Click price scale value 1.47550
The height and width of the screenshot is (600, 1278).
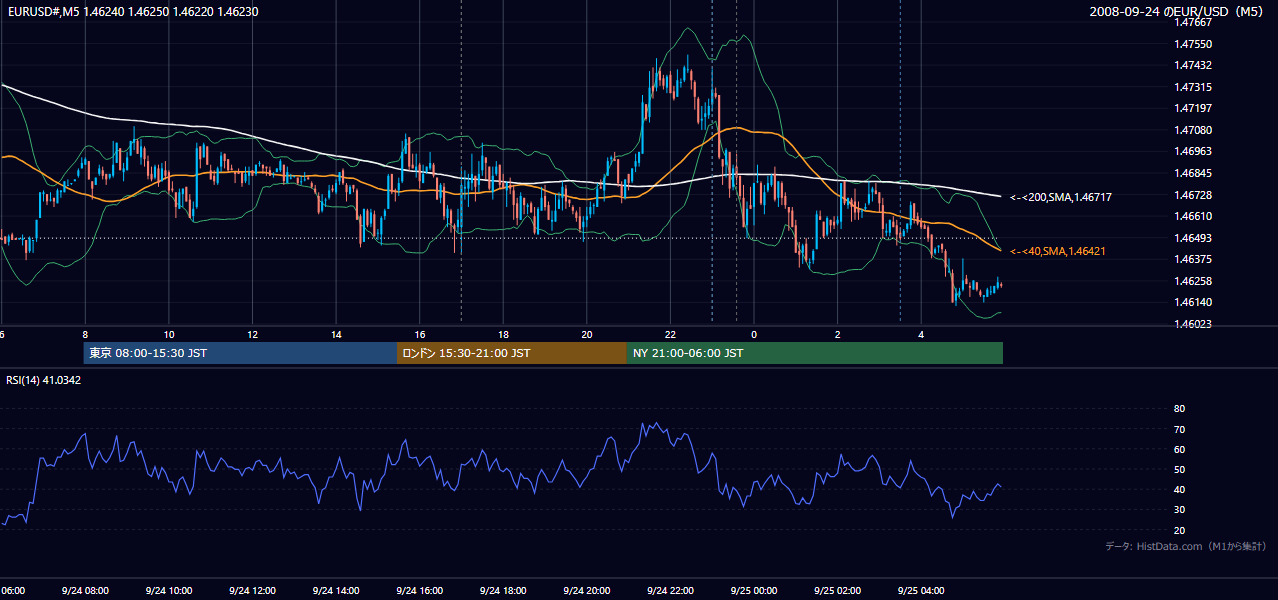point(1192,44)
